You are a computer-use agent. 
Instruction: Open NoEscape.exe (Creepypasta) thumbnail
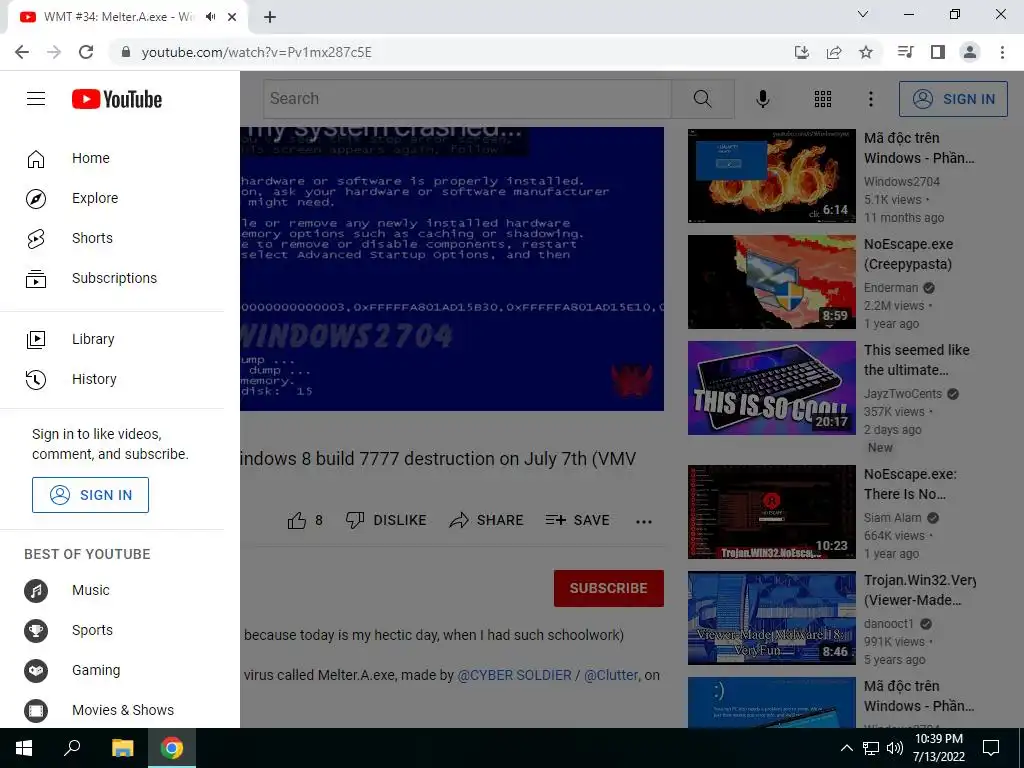[x=772, y=282]
